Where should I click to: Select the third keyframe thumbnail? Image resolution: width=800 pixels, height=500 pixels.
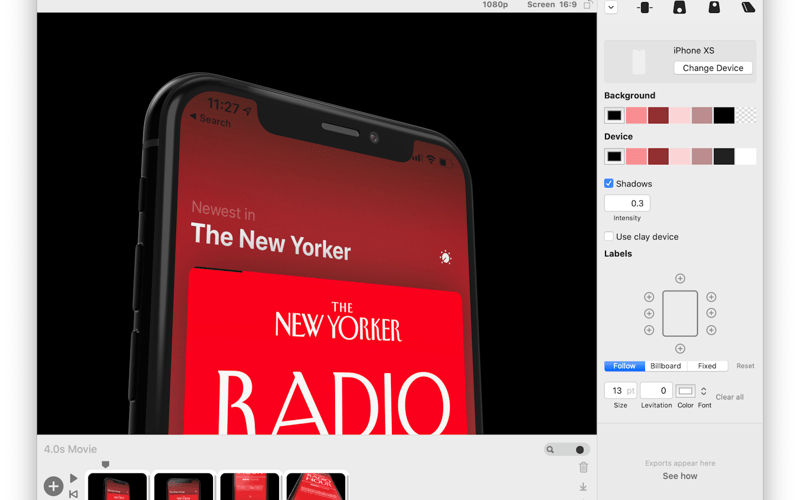pyautogui.click(x=250, y=486)
